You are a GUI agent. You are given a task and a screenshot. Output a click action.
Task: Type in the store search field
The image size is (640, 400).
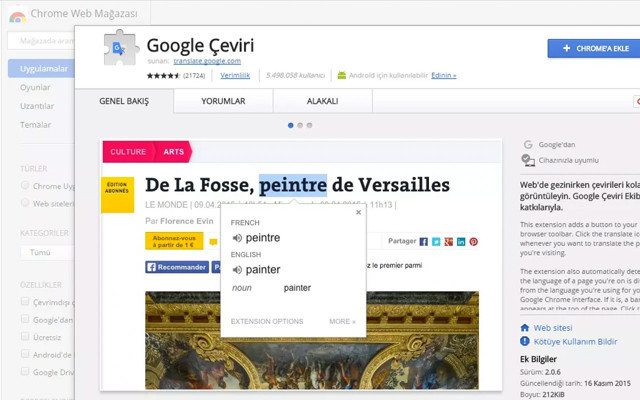40,41
